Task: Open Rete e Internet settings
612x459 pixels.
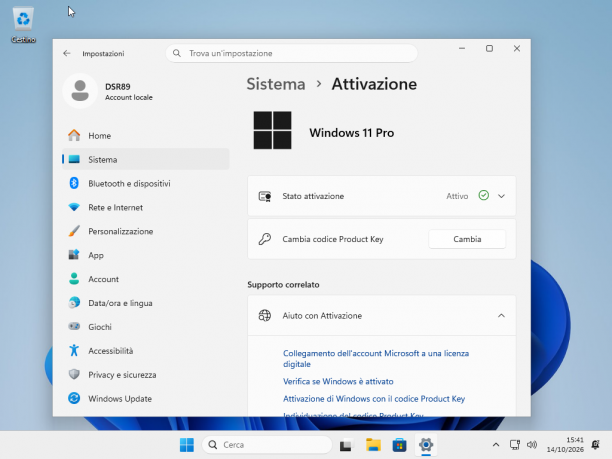Action: coord(146,207)
